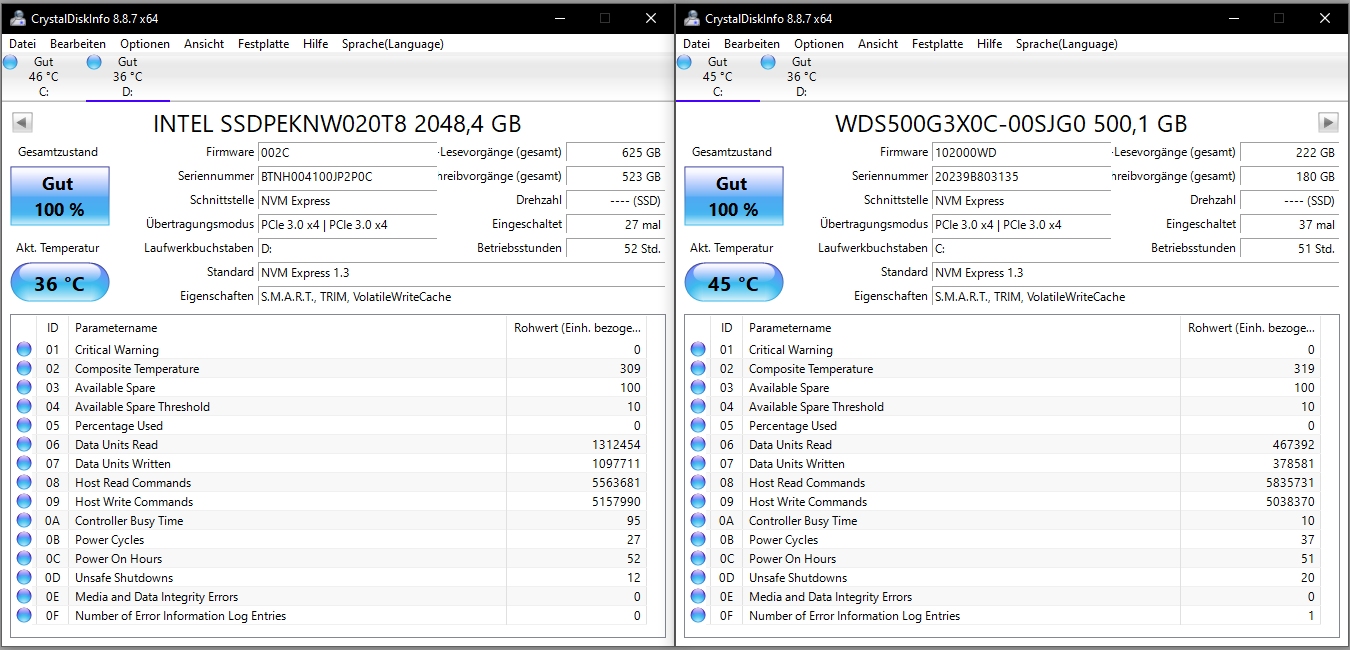Click serial number field BTNH004100JP2P0C

(347, 177)
